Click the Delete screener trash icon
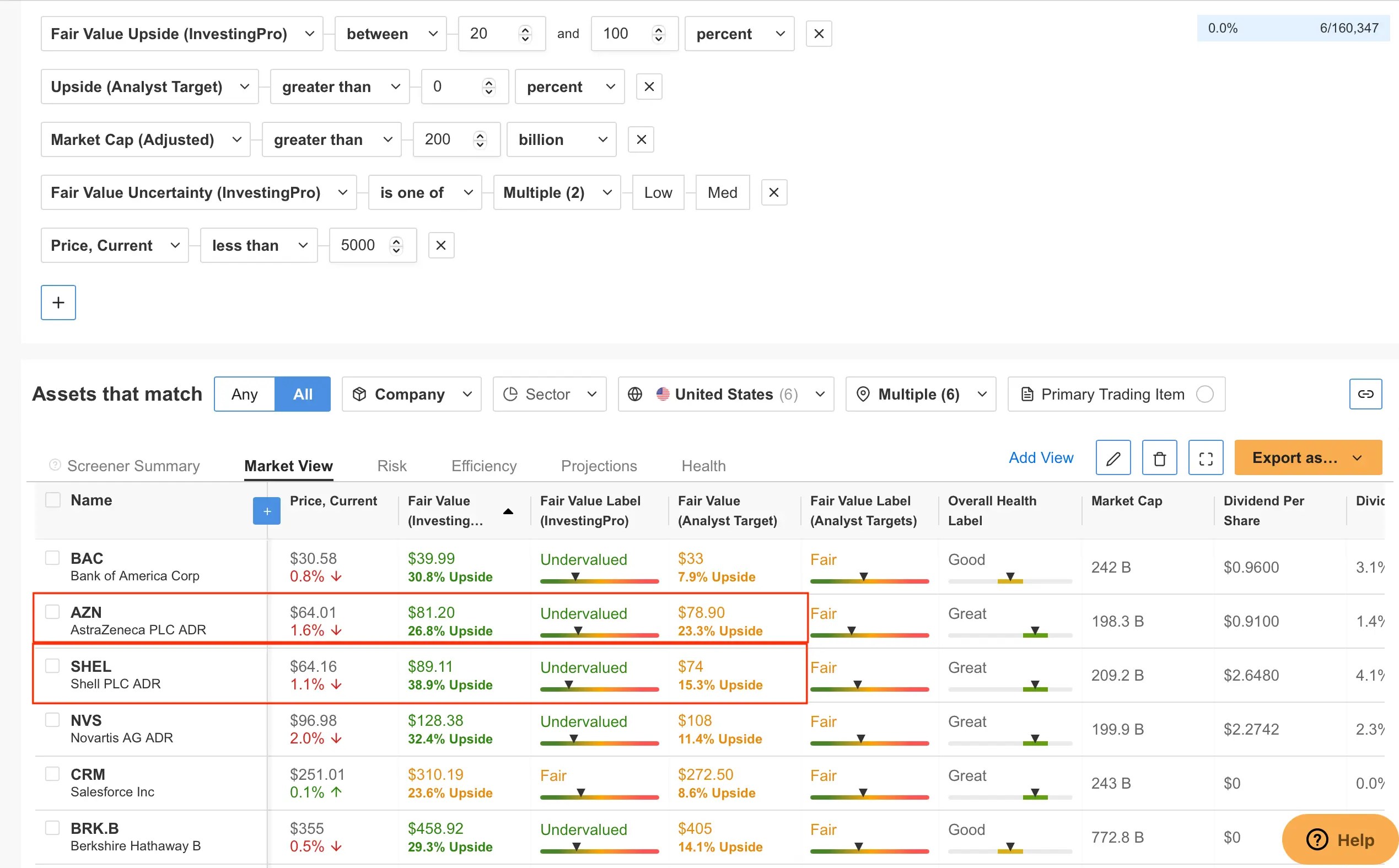 [x=1160, y=457]
